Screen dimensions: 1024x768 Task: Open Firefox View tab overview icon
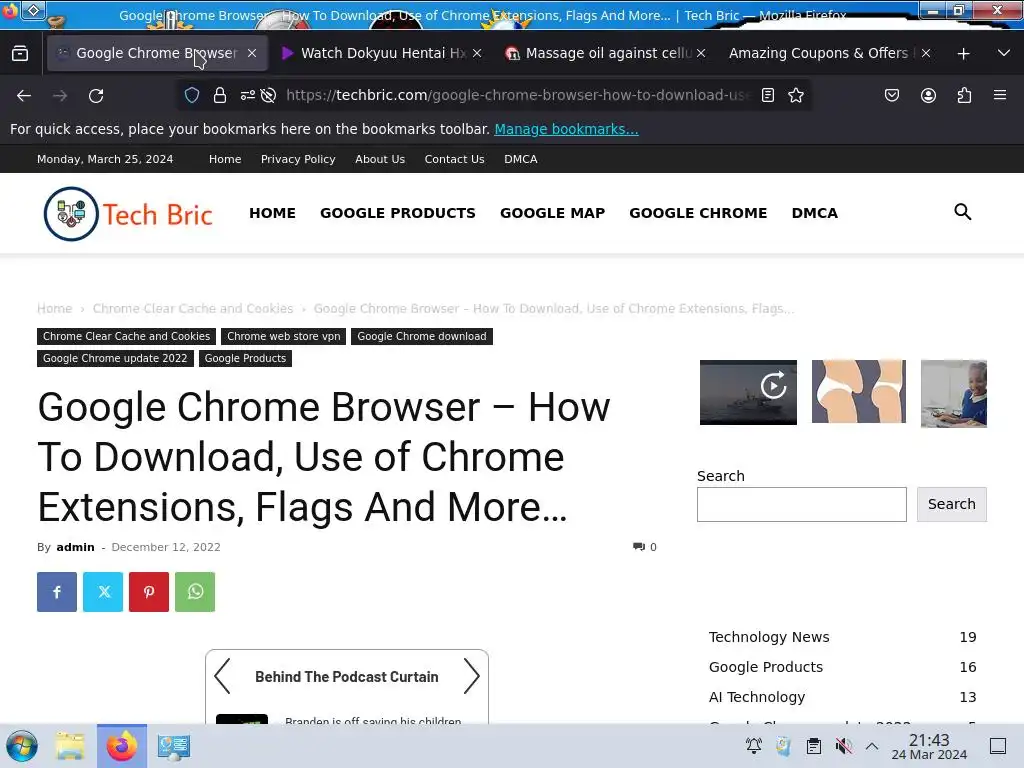click(20, 54)
